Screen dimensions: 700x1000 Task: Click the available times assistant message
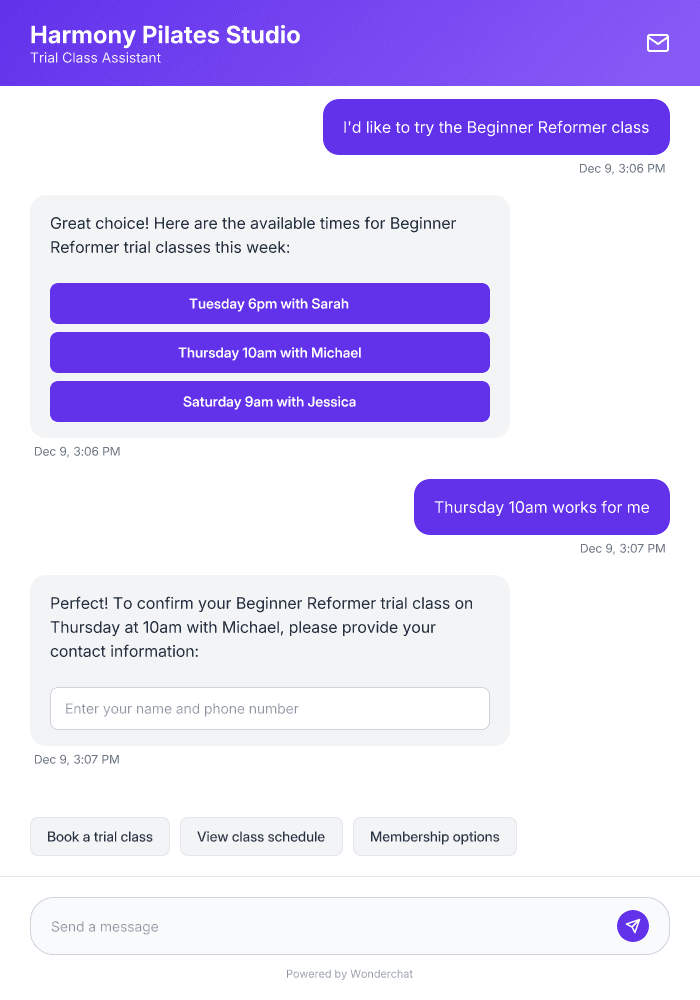point(253,235)
